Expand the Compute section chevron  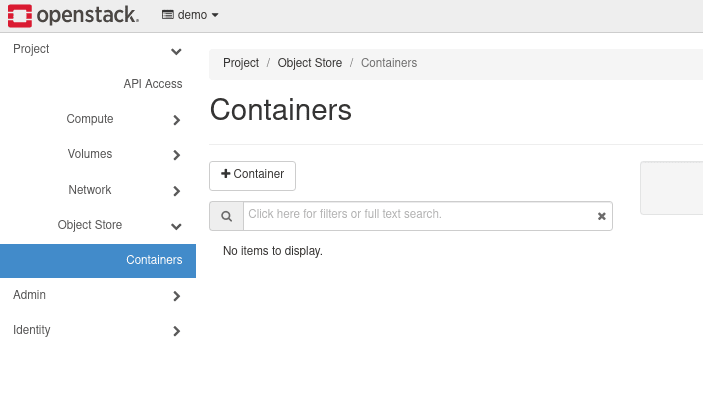[176, 120]
